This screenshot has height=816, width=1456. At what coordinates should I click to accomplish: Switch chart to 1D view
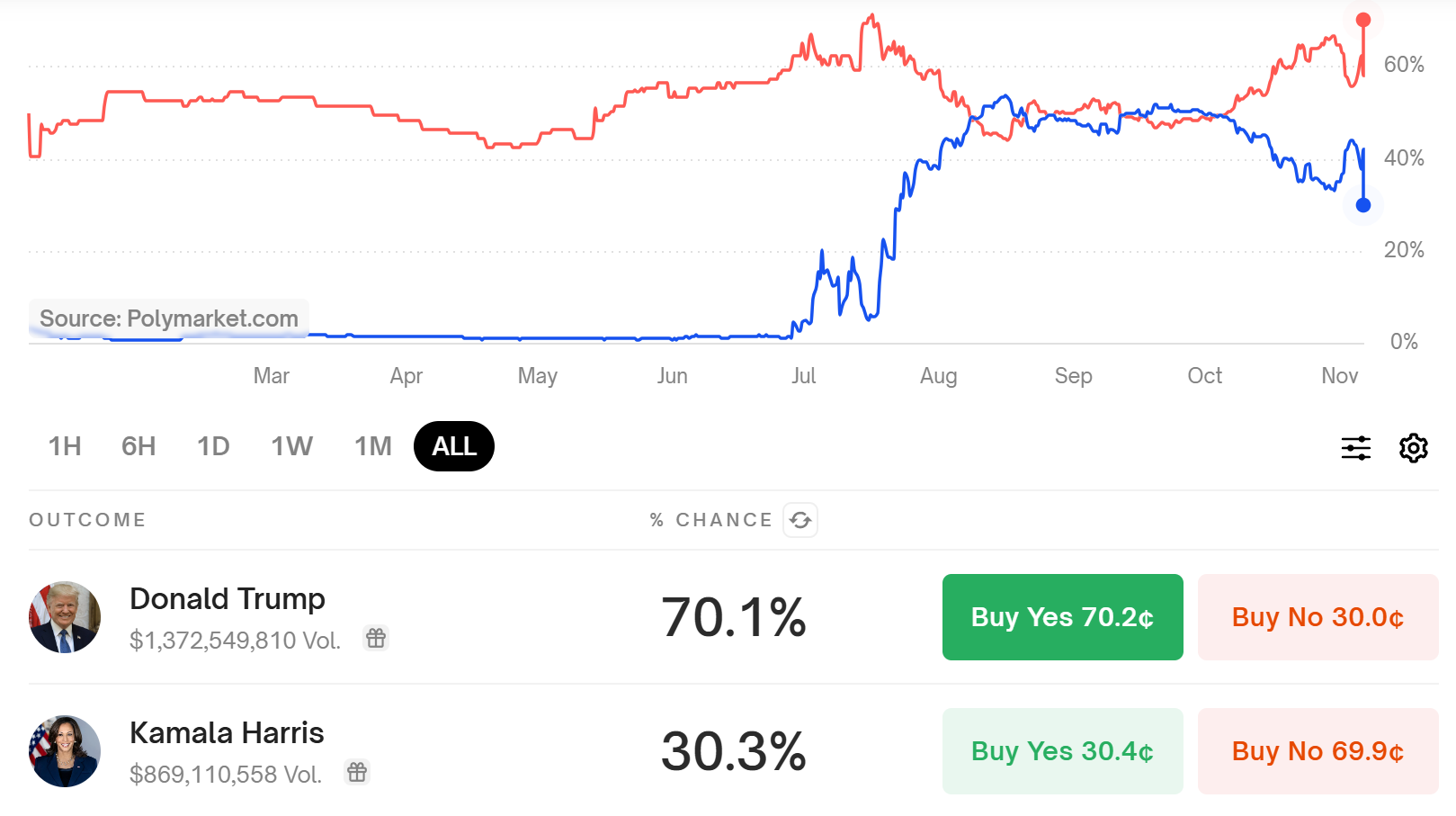(213, 445)
